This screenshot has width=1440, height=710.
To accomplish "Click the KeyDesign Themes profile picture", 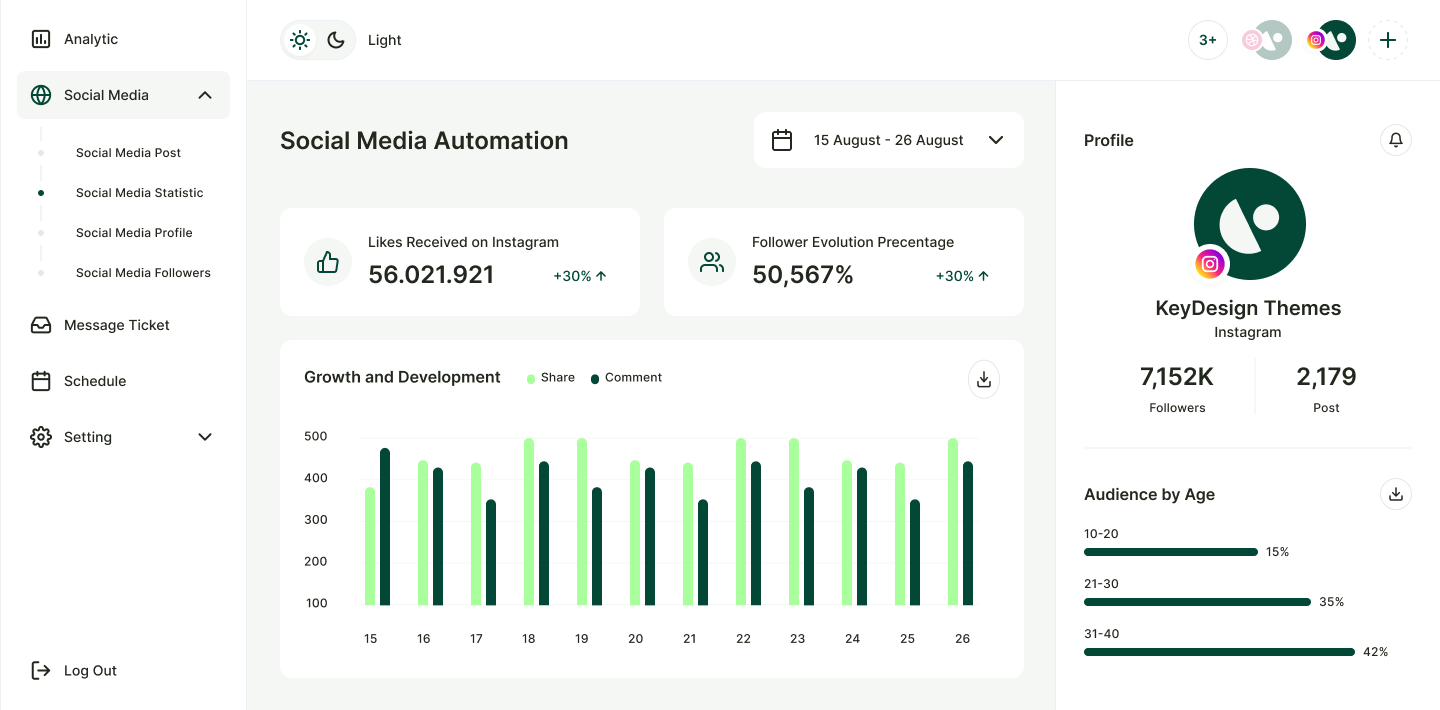I will 1249,224.
